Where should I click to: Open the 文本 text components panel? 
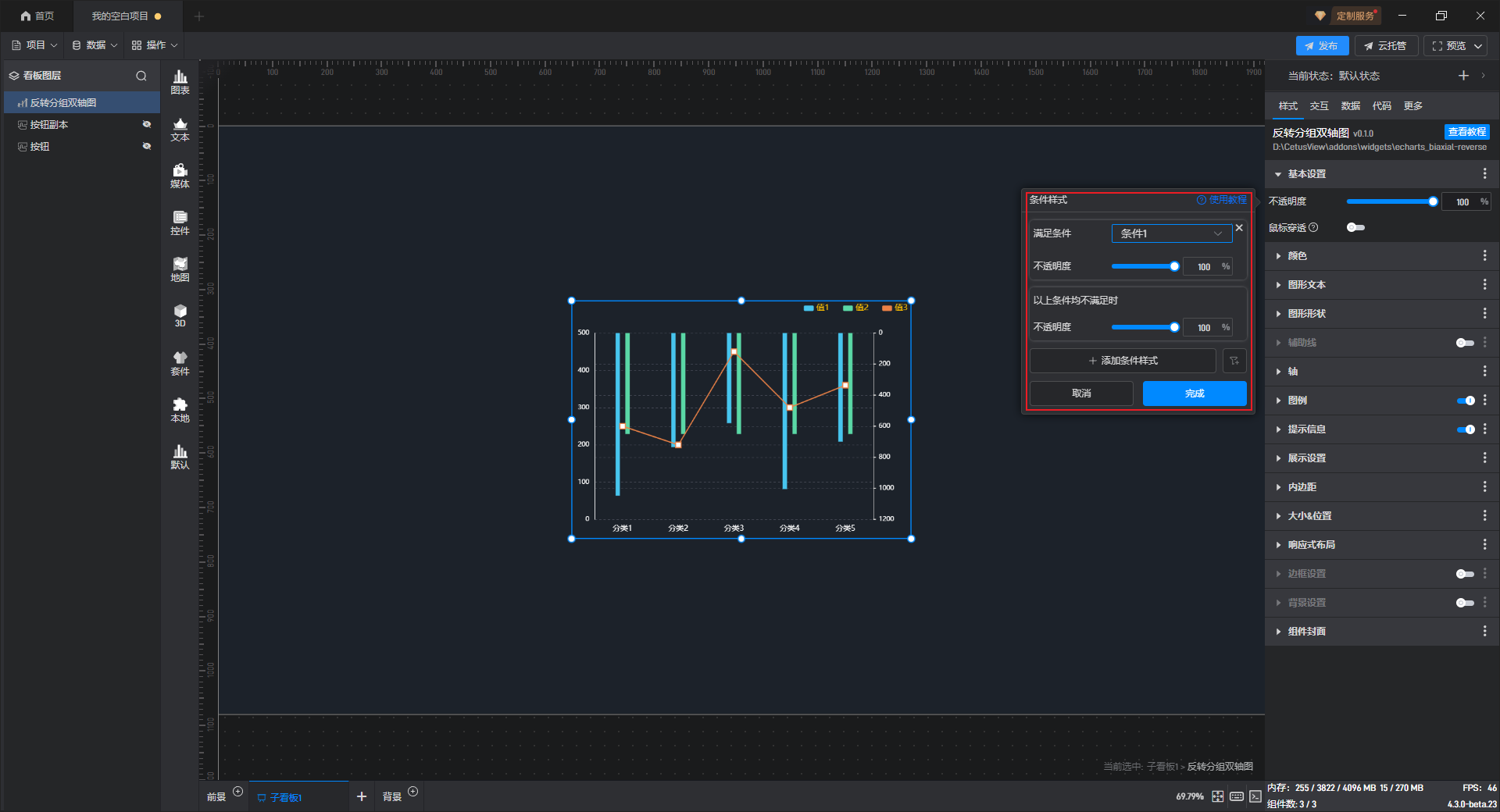(x=180, y=129)
